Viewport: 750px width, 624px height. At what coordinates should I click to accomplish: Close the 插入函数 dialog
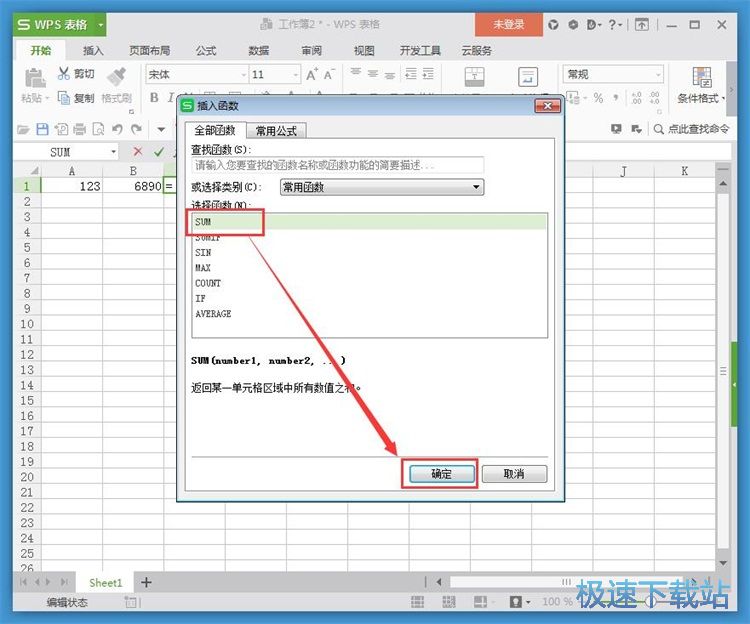coord(547,106)
